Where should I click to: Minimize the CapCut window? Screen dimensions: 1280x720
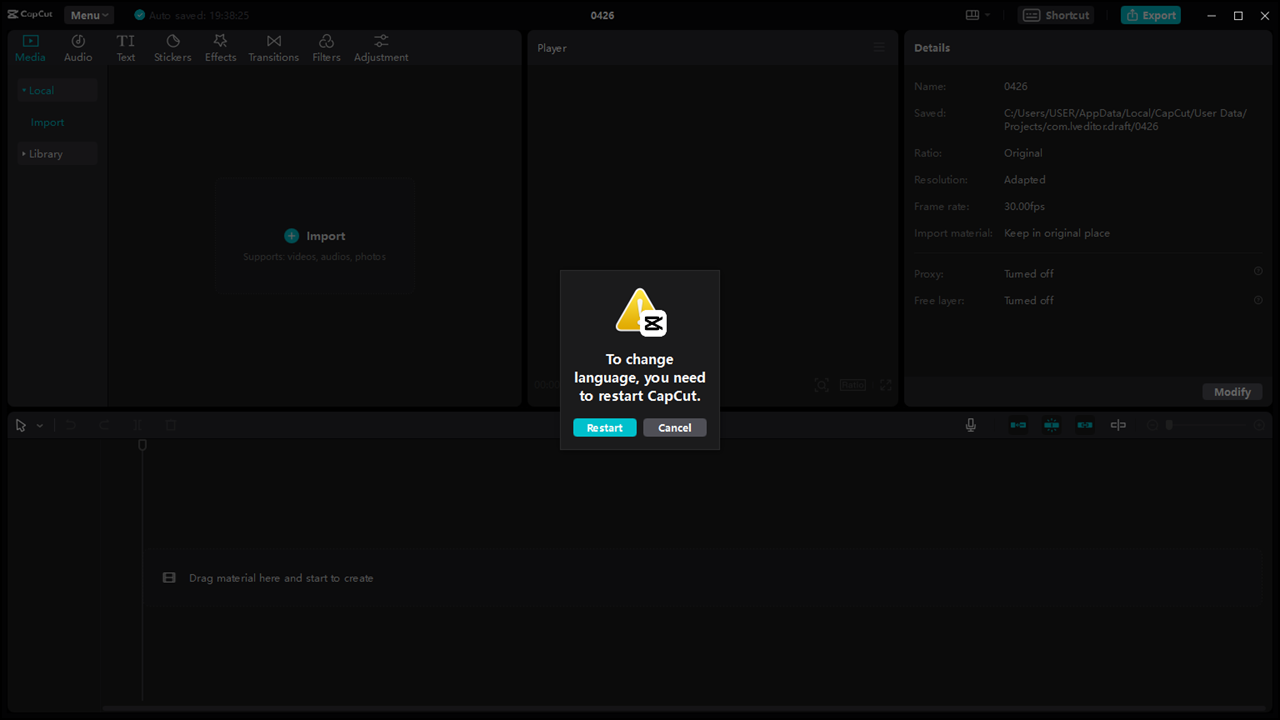coord(1213,15)
